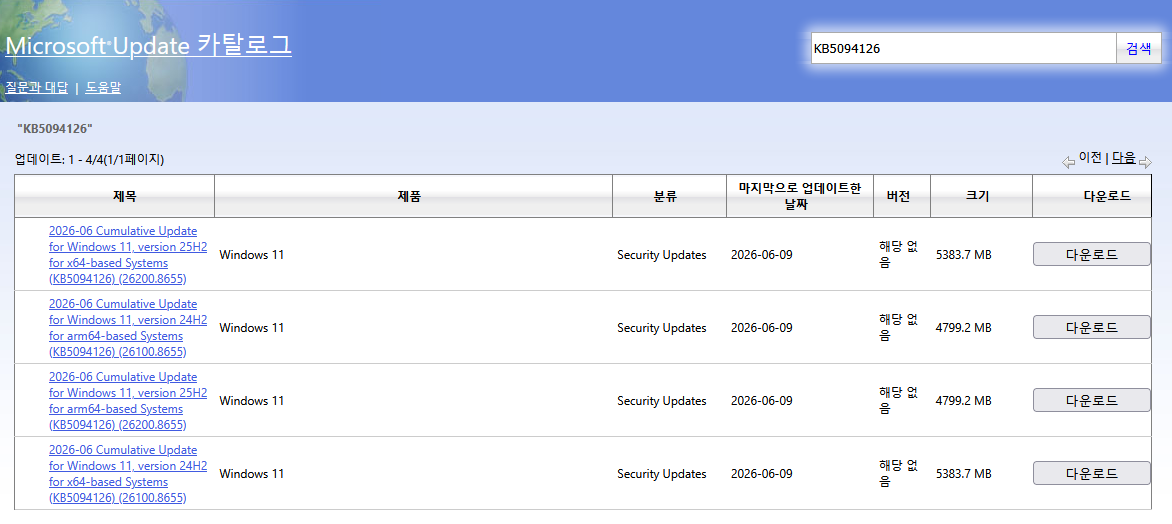The width and height of the screenshot is (1172, 524).
Task: Click the 다음 next page link
Action: (1123, 158)
